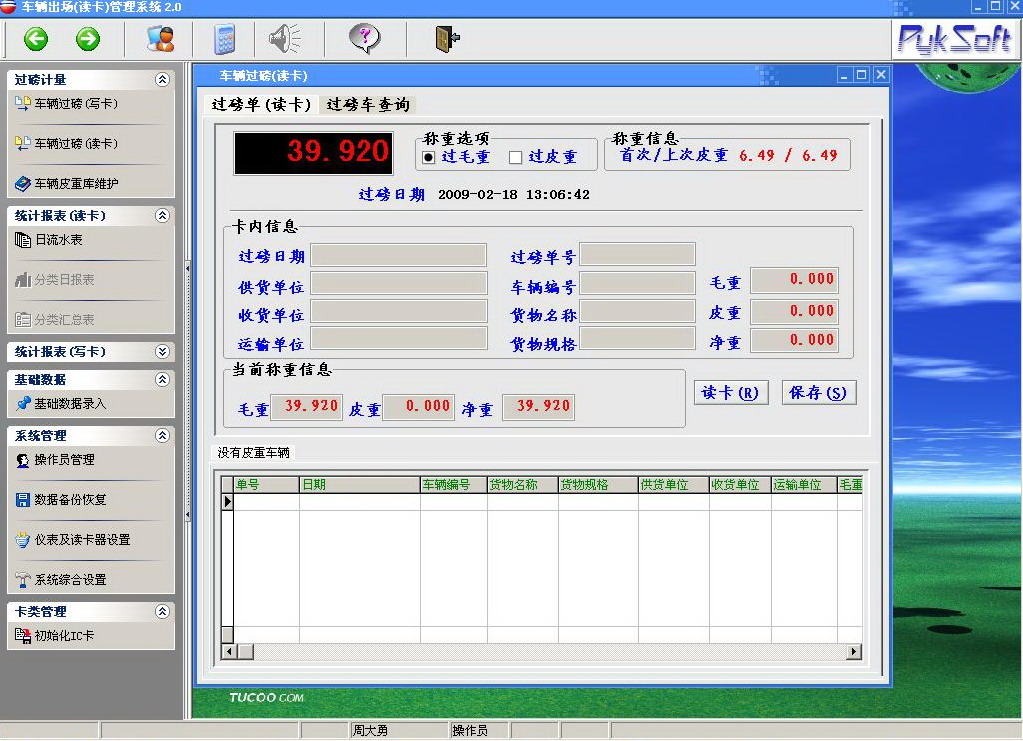The image size is (1023, 741).
Task: Click the table's horizontal scrollbar right arrow
Action: [854, 652]
